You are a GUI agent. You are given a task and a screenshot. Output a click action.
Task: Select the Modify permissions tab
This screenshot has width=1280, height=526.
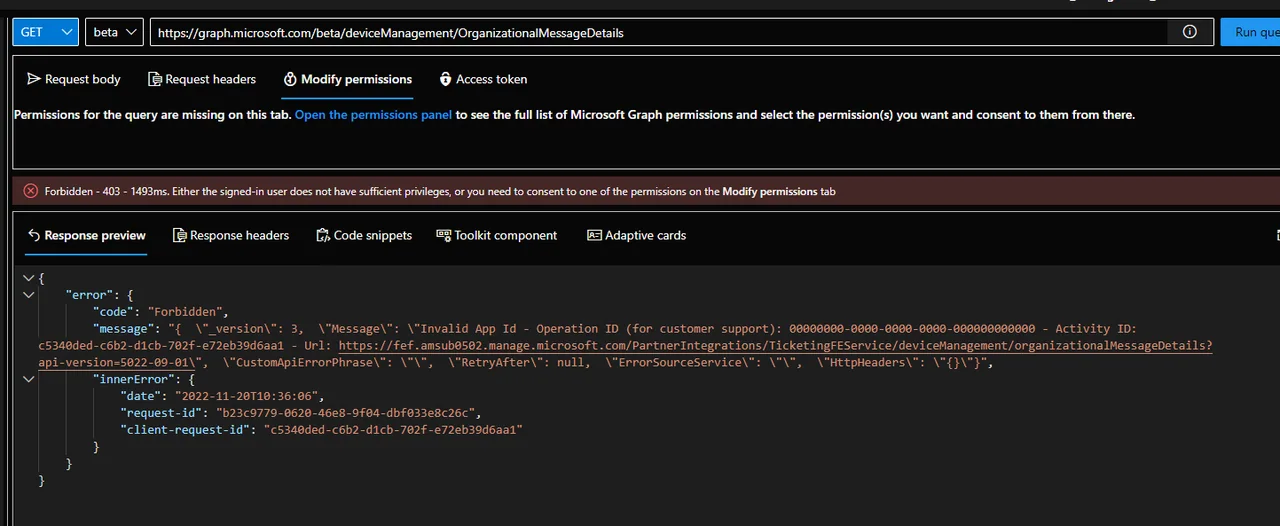[x=348, y=79]
